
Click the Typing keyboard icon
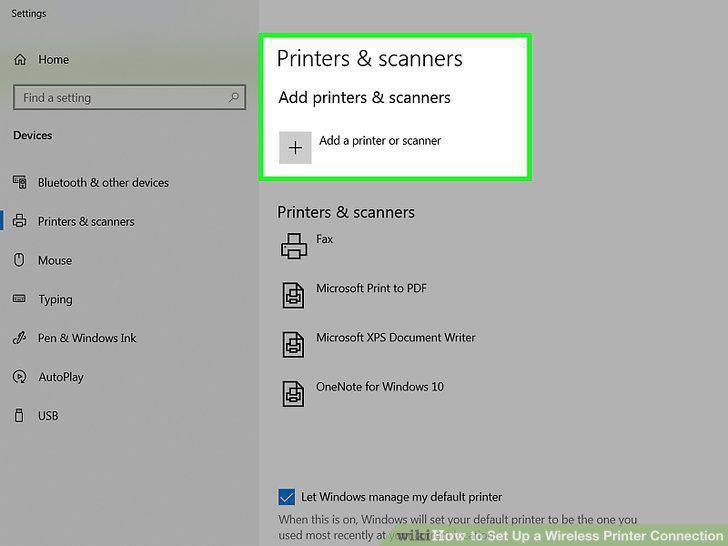[19, 298]
